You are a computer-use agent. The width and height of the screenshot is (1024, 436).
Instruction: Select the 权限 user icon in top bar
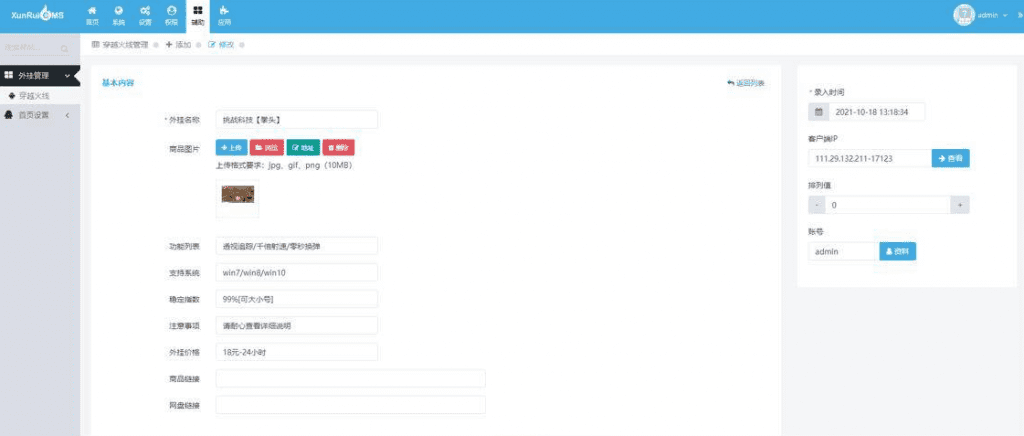click(x=171, y=15)
